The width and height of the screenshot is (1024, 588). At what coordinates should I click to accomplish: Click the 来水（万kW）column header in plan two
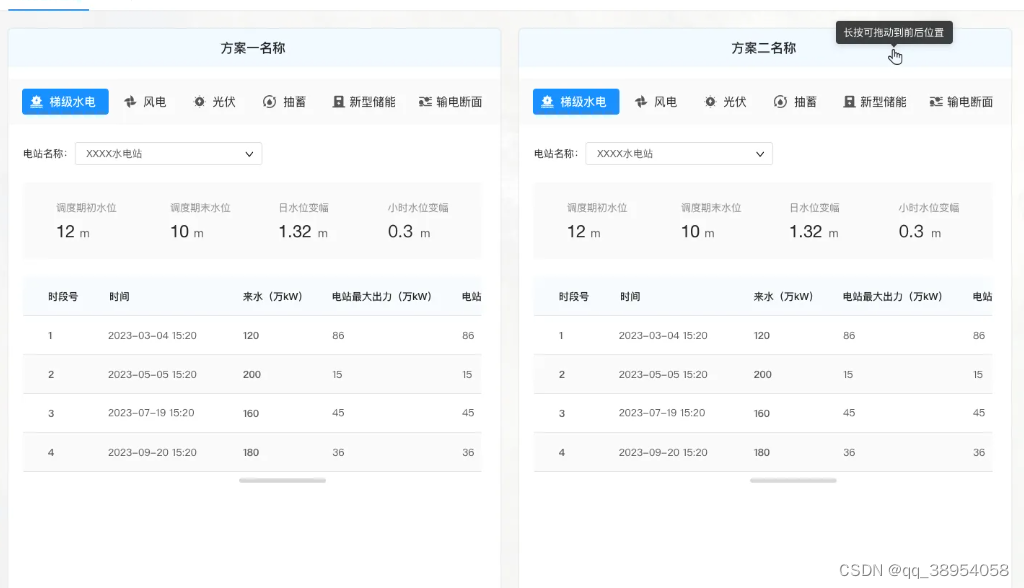point(783,297)
